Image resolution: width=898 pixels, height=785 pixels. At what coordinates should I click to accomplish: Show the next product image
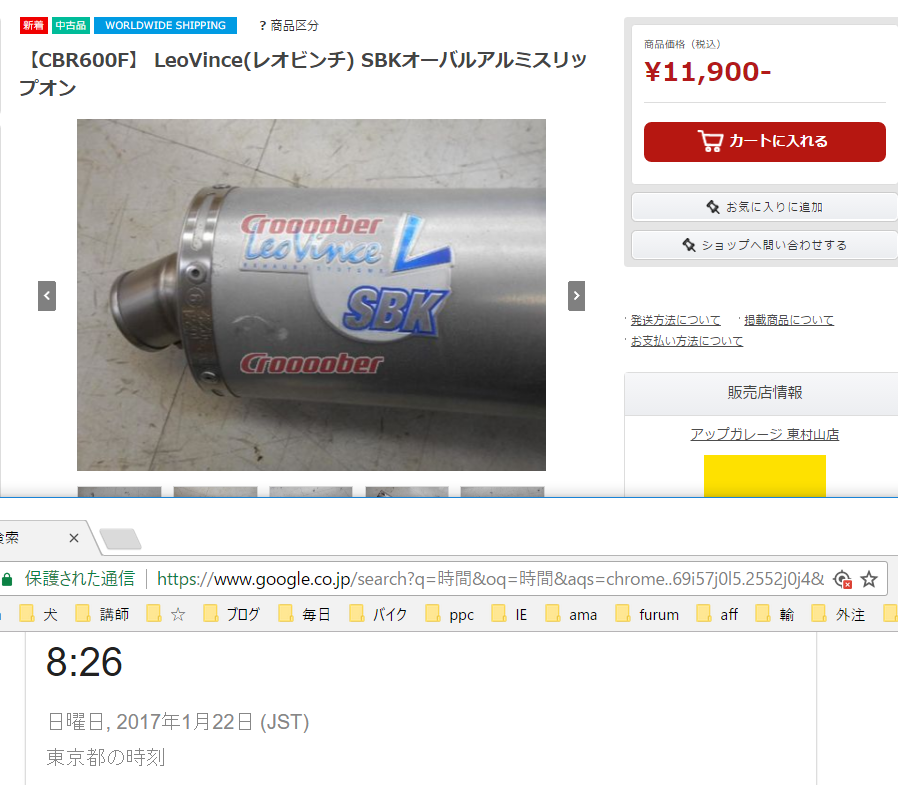click(576, 296)
